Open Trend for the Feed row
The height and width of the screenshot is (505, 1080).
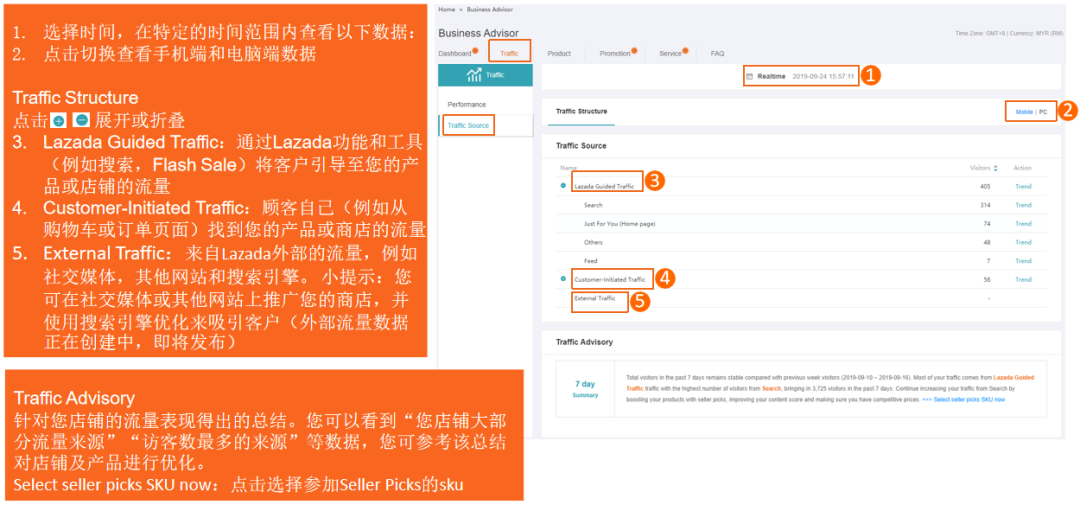tap(1023, 261)
